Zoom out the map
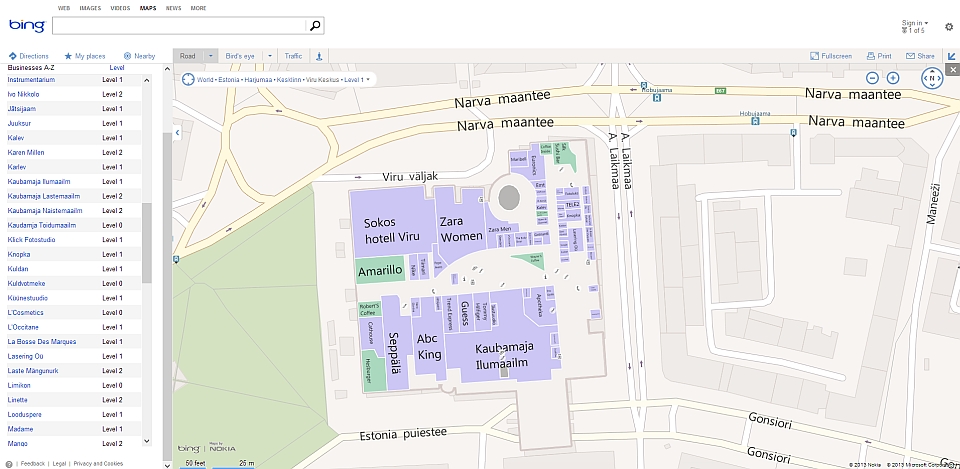Screen dimensions: 960x469 [x=873, y=78]
